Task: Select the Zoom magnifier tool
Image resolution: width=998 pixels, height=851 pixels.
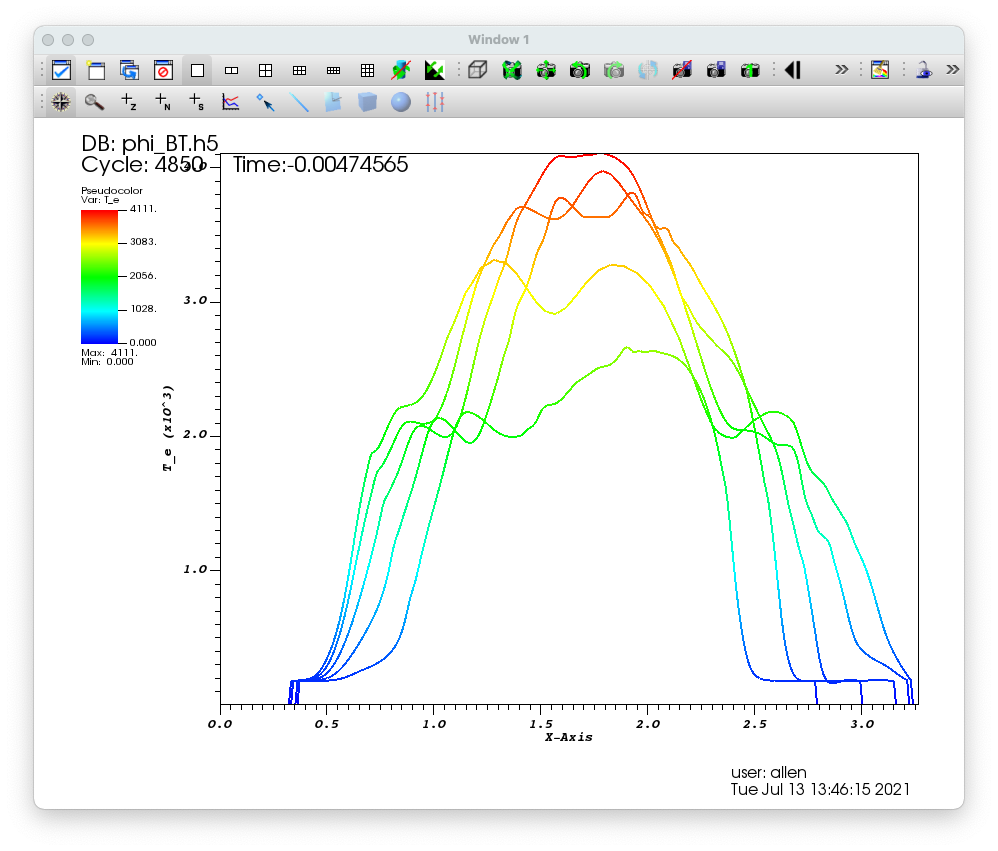Action: point(94,102)
